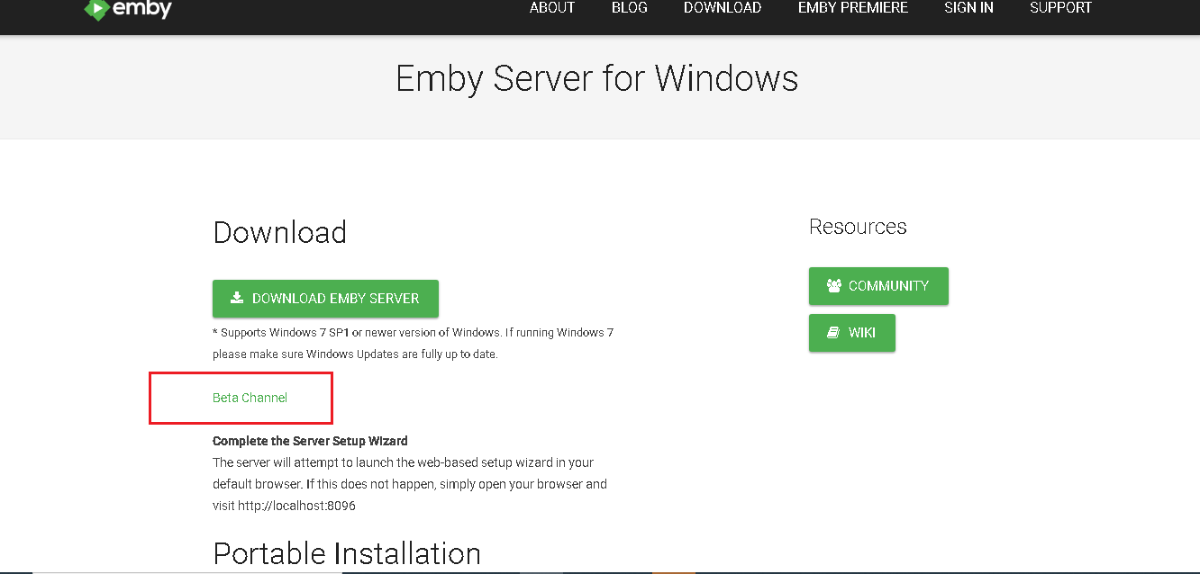Click the people icon on Community button
The width and height of the screenshot is (1200, 574).
834,286
